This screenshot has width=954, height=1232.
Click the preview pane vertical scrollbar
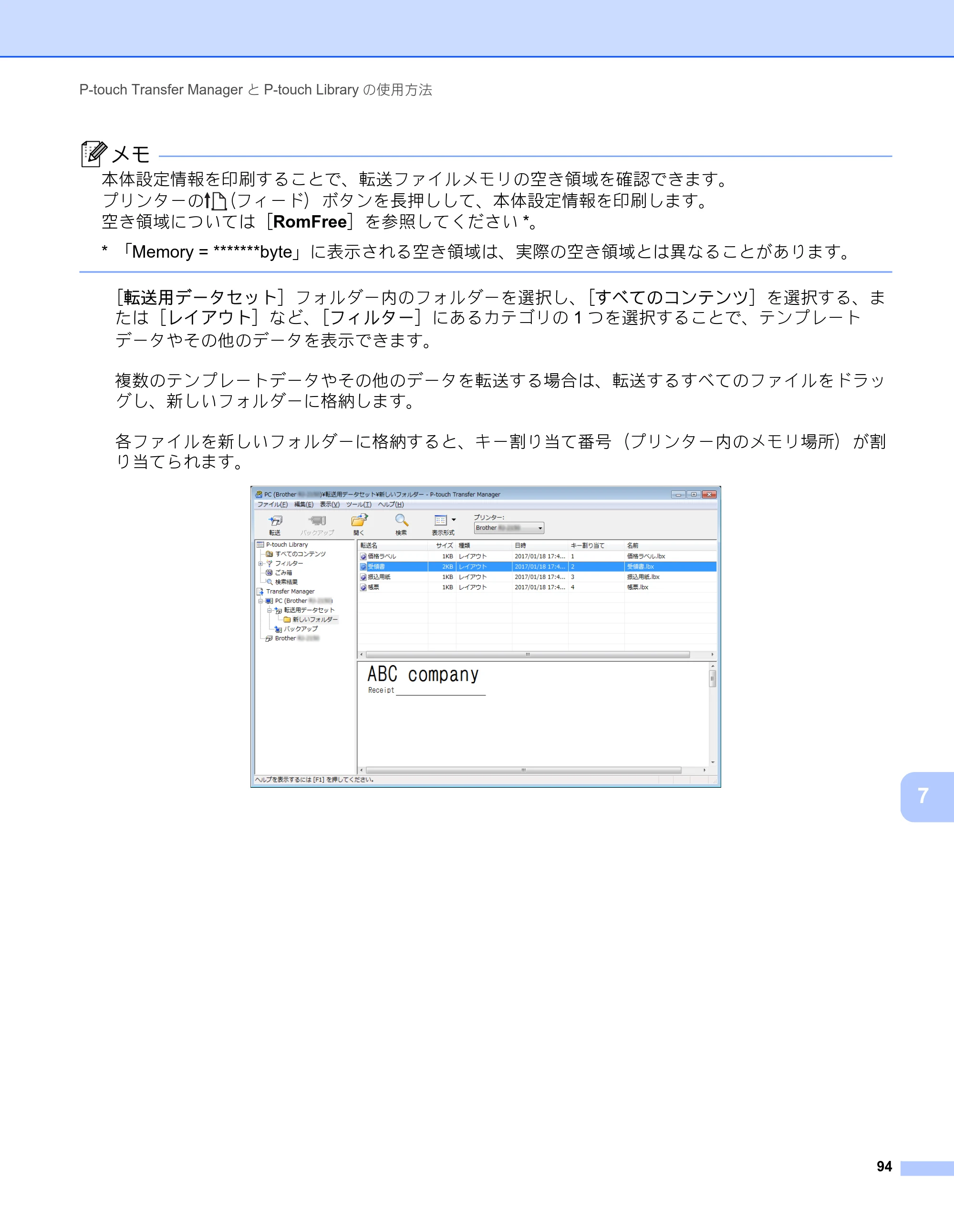coord(713,714)
